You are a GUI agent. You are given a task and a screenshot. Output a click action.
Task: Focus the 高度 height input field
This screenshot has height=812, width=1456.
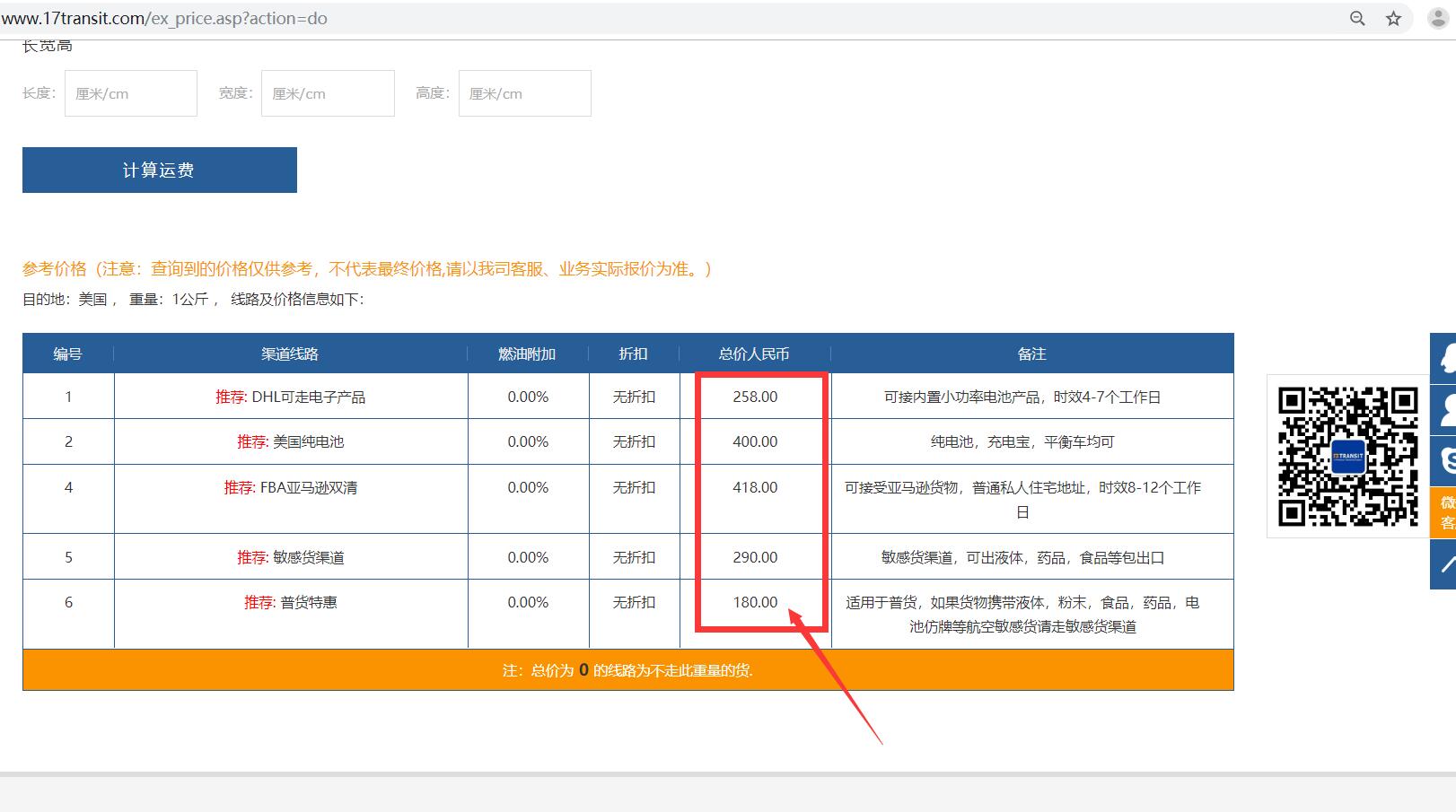(x=524, y=93)
